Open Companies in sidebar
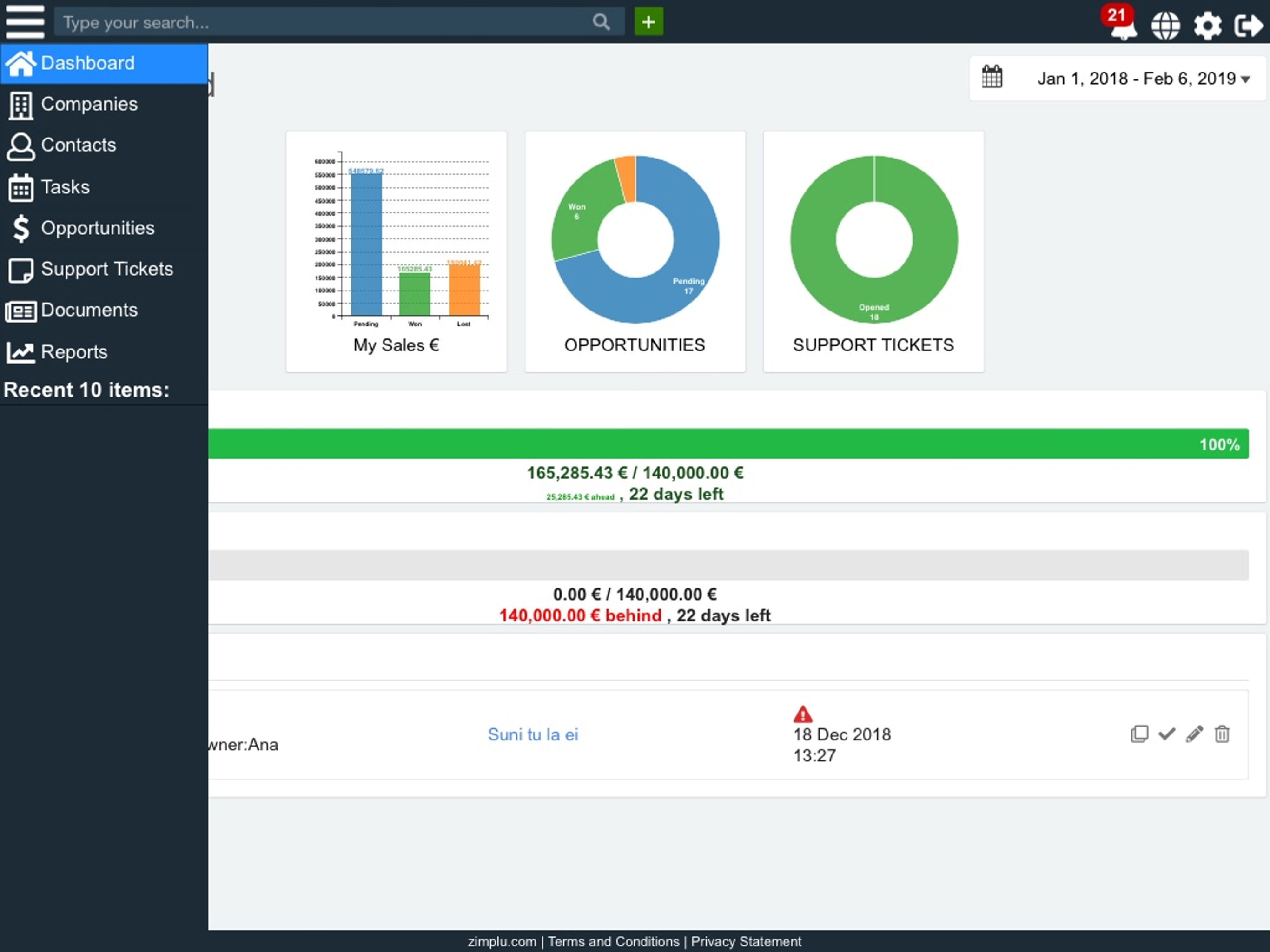The image size is (1270, 952). point(104,105)
